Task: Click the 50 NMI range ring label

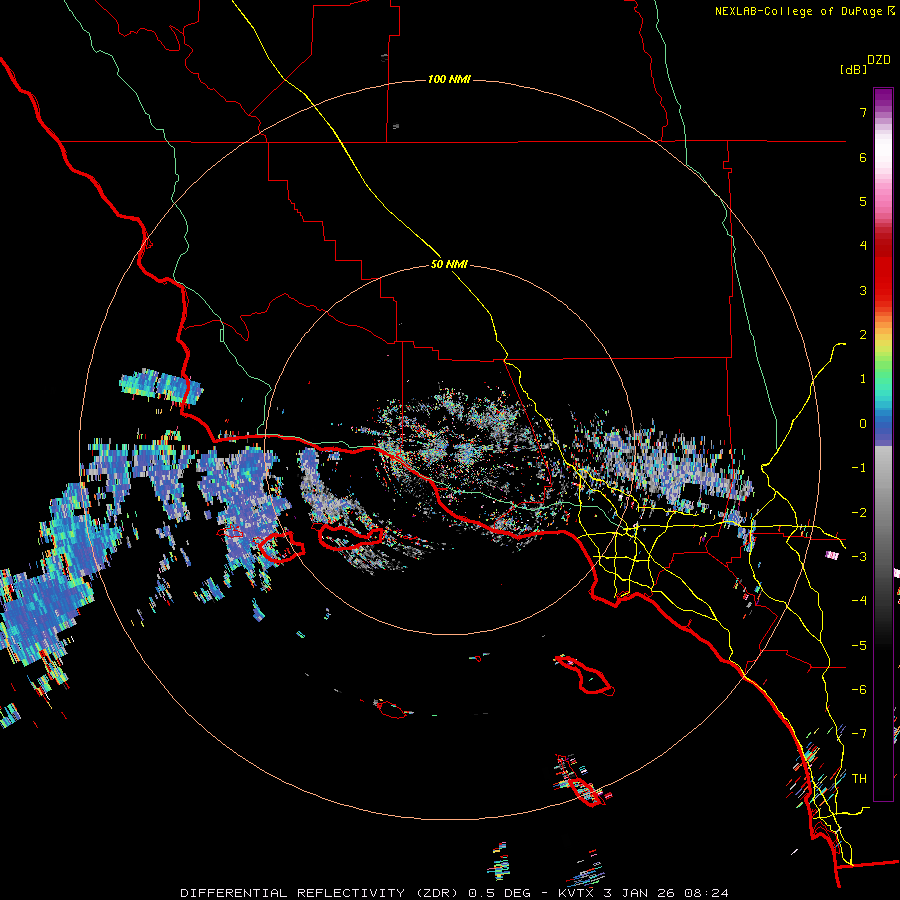Action: click(449, 265)
